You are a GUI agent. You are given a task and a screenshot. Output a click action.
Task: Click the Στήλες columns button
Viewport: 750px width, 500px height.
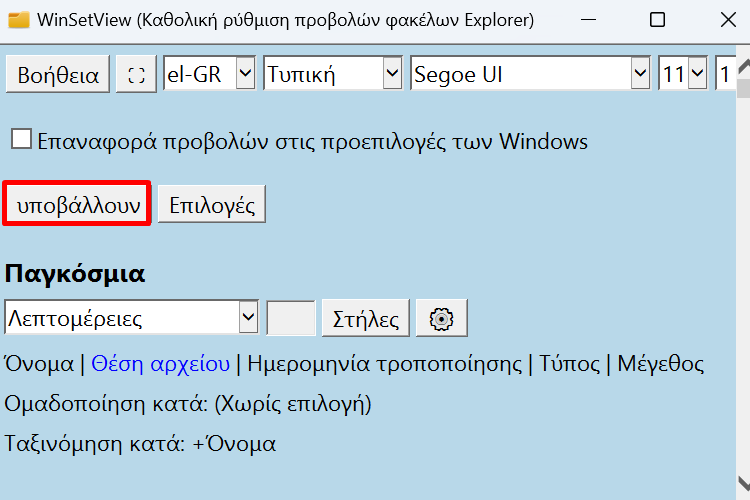tap(366, 319)
